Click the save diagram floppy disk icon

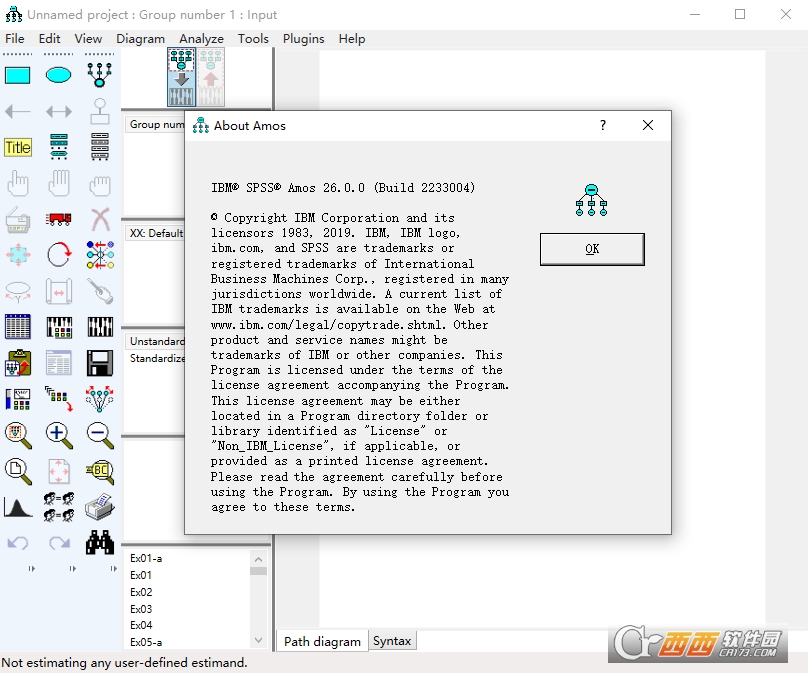point(100,363)
